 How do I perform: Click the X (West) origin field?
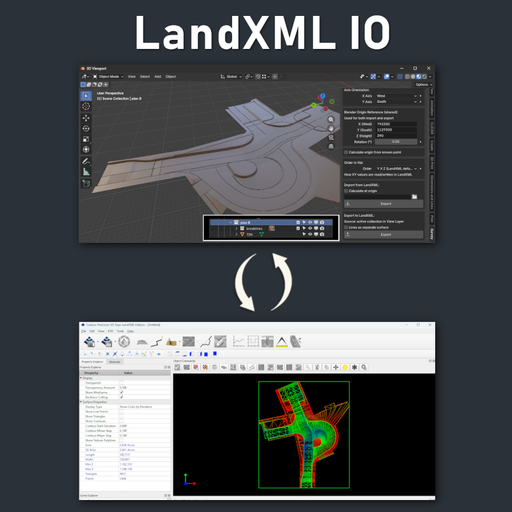(396, 124)
